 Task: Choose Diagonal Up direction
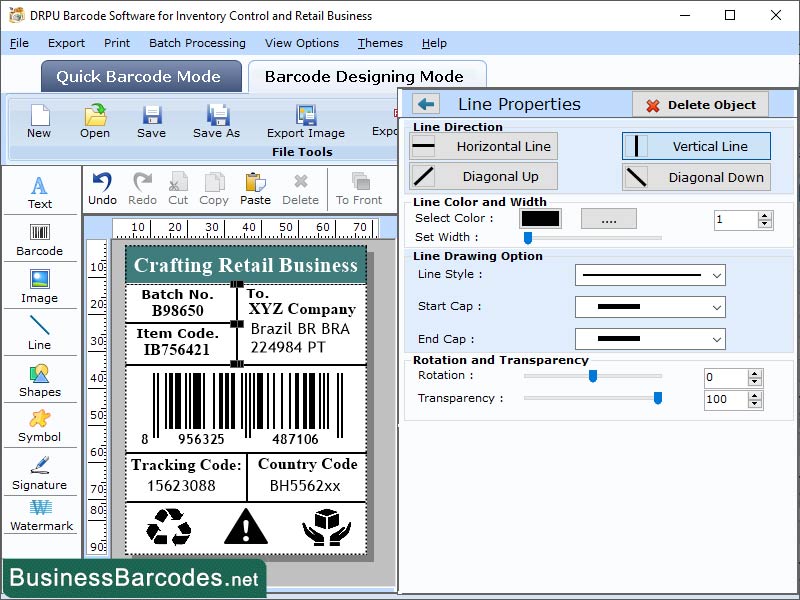pos(483,177)
